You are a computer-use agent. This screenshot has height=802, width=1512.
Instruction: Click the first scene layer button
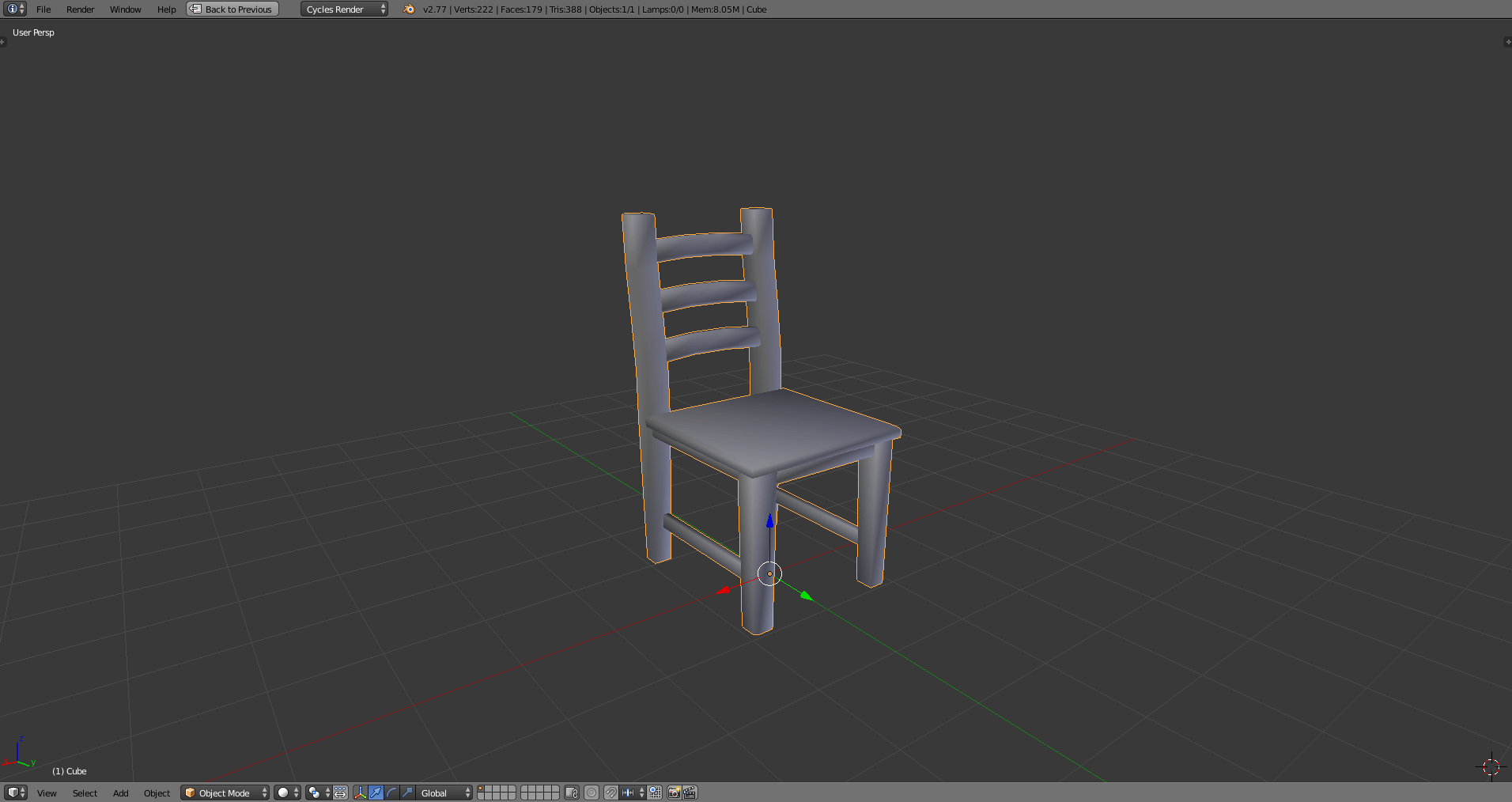[x=482, y=789]
